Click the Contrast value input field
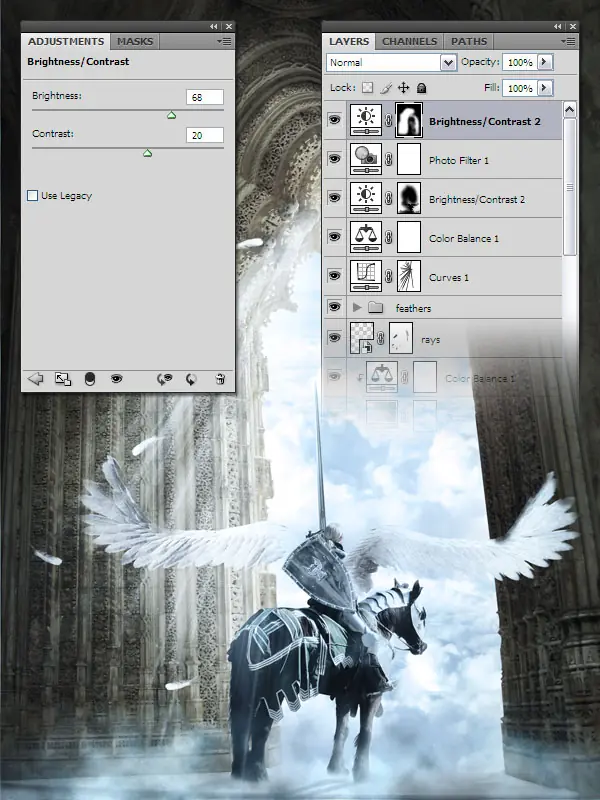 click(x=205, y=135)
